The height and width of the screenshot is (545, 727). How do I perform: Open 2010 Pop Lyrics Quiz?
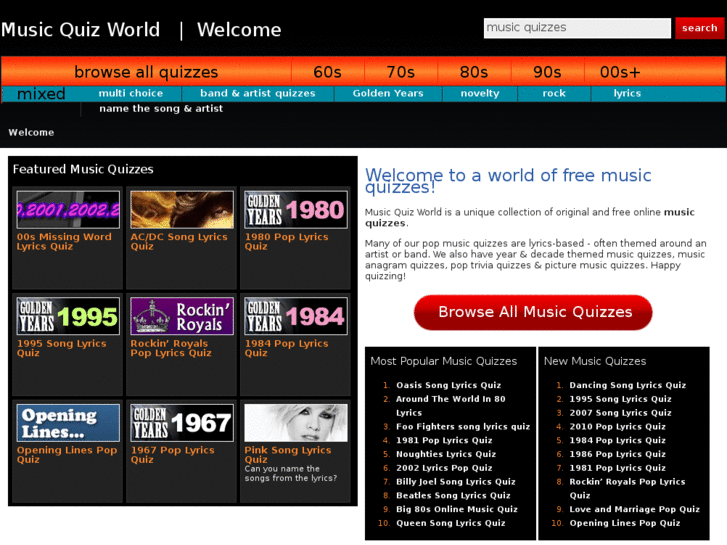(x=618, y=426)
